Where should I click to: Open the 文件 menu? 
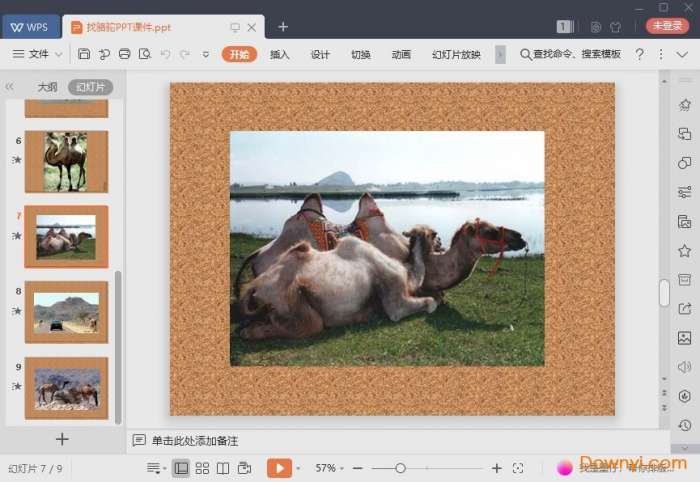coord(32,54)
